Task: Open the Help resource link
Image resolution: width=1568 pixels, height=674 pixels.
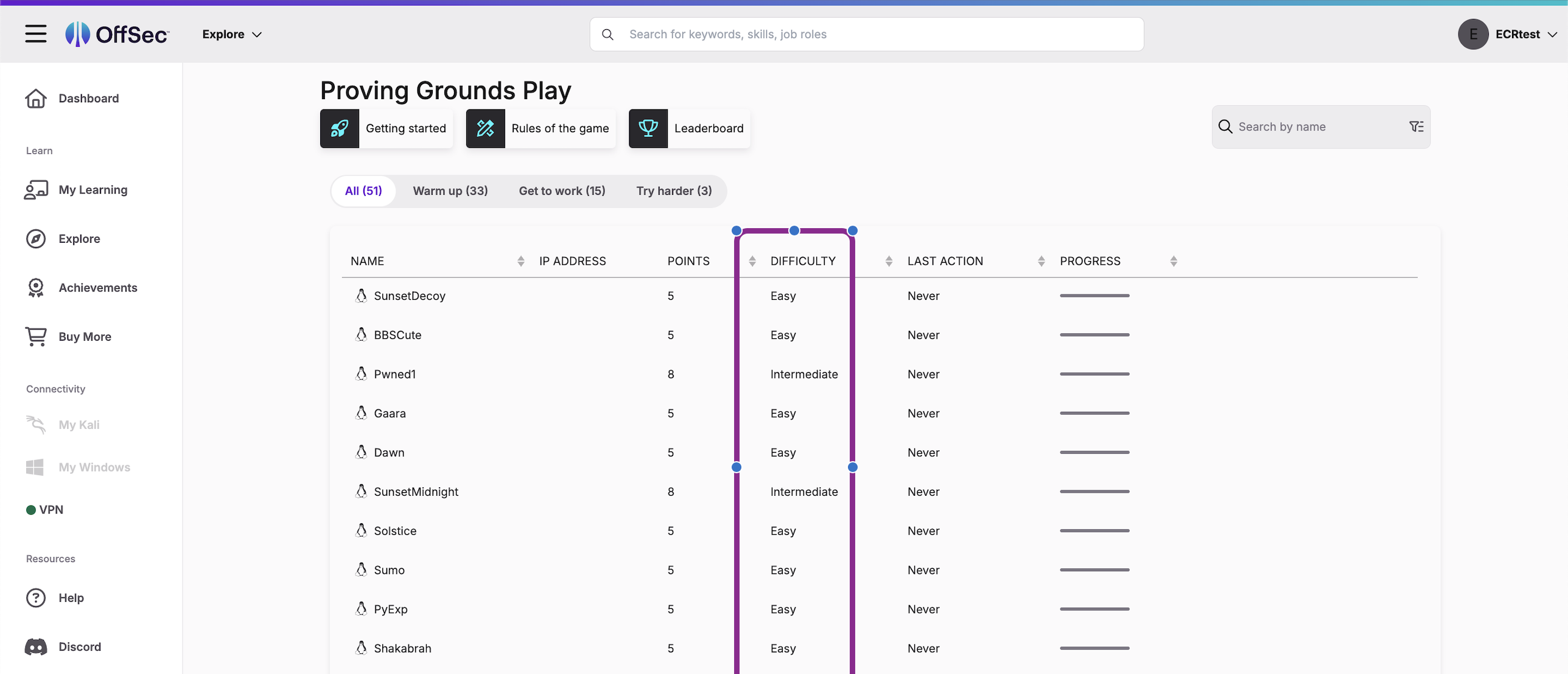Action: 71,598
